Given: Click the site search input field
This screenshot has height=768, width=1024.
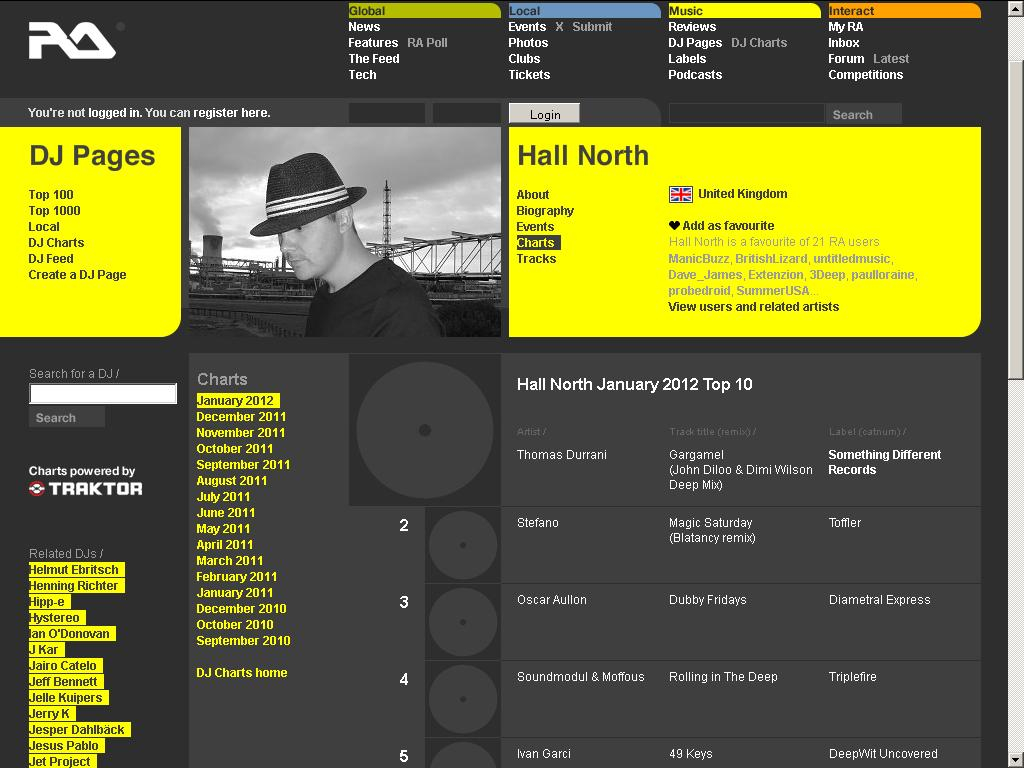Looking at the screenshot, I should 746,114.
